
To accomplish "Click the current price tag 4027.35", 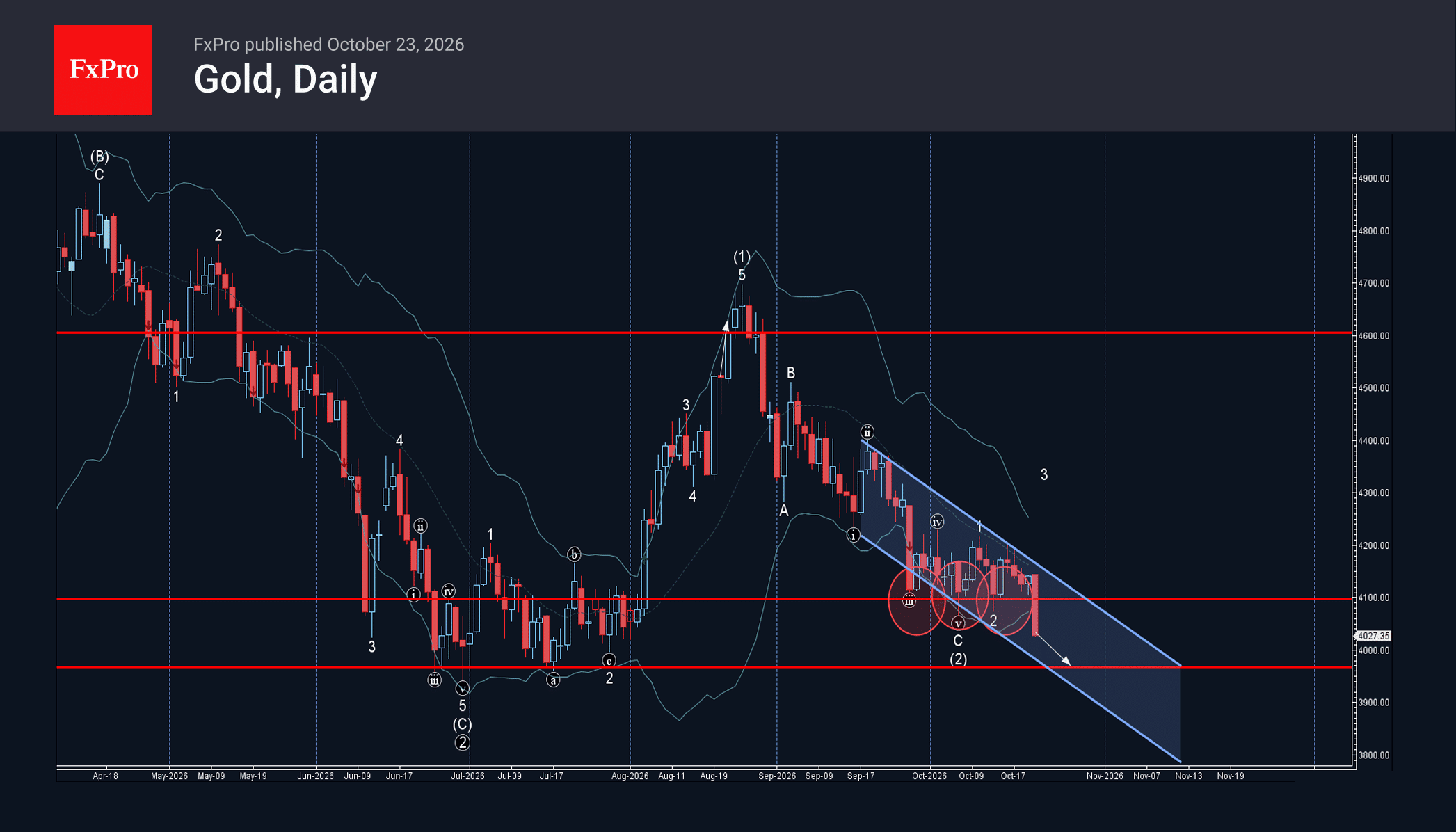I will click(x=1373, y=636).
